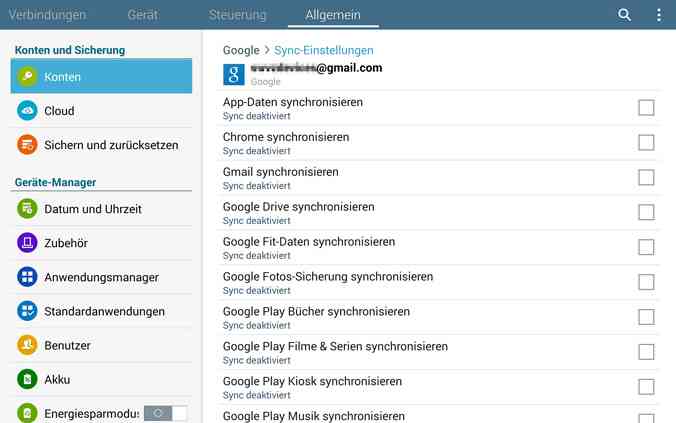Tap the Akku battery icon
This screenshot has height=423, width=676.
click(x=27, y=379)
